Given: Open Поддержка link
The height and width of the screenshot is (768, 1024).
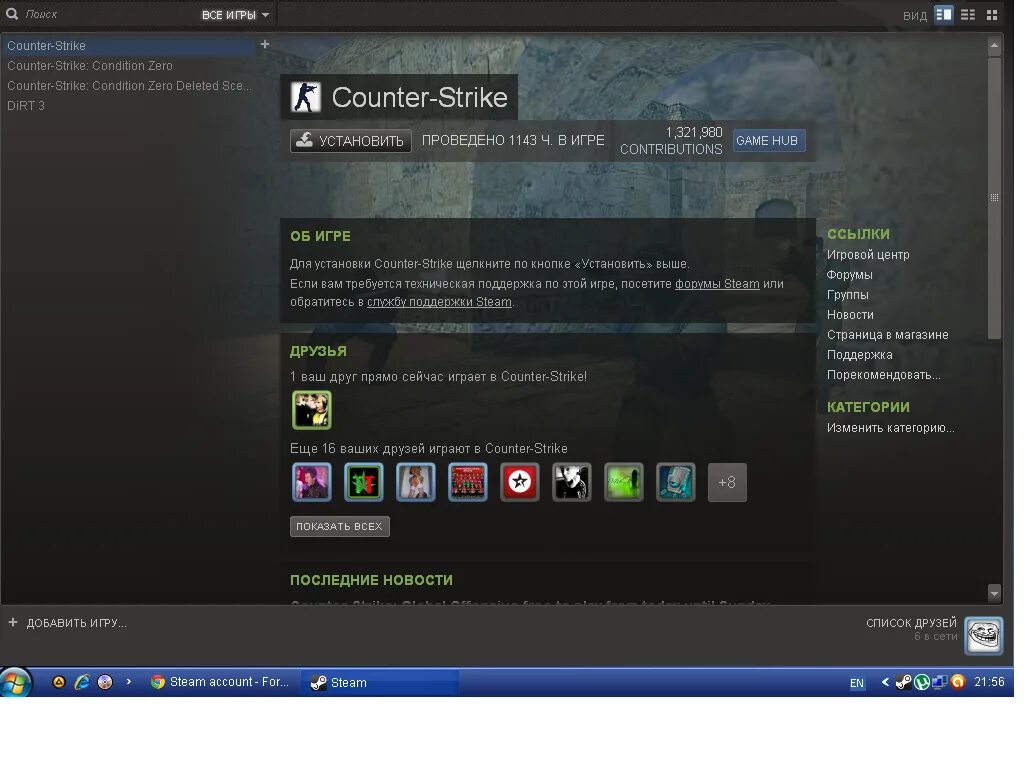Looking at the screenshot, I should point(859,355).
